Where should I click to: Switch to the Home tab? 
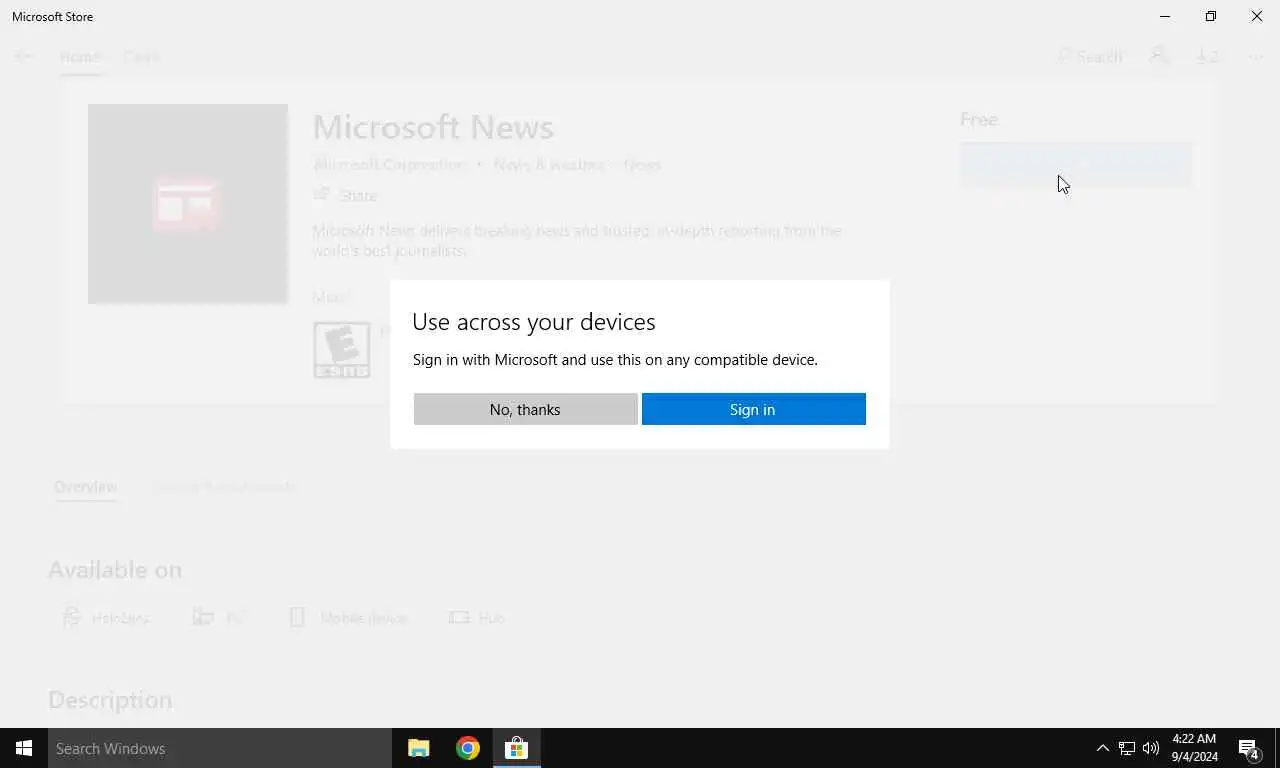pos(80,57)
